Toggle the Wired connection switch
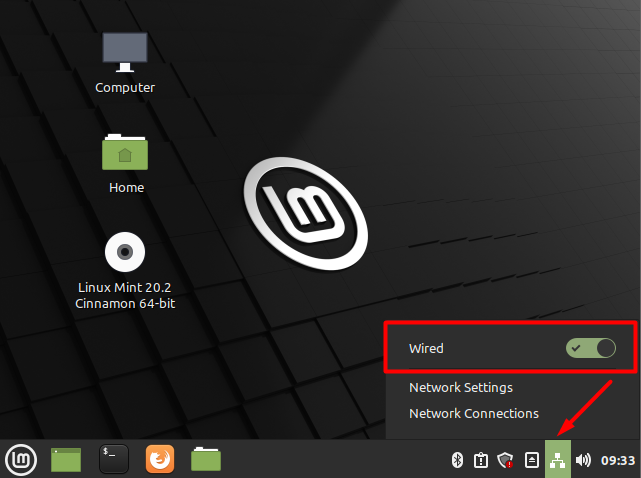Viewport: 641px width, 478px height. (x=591, y=348)
